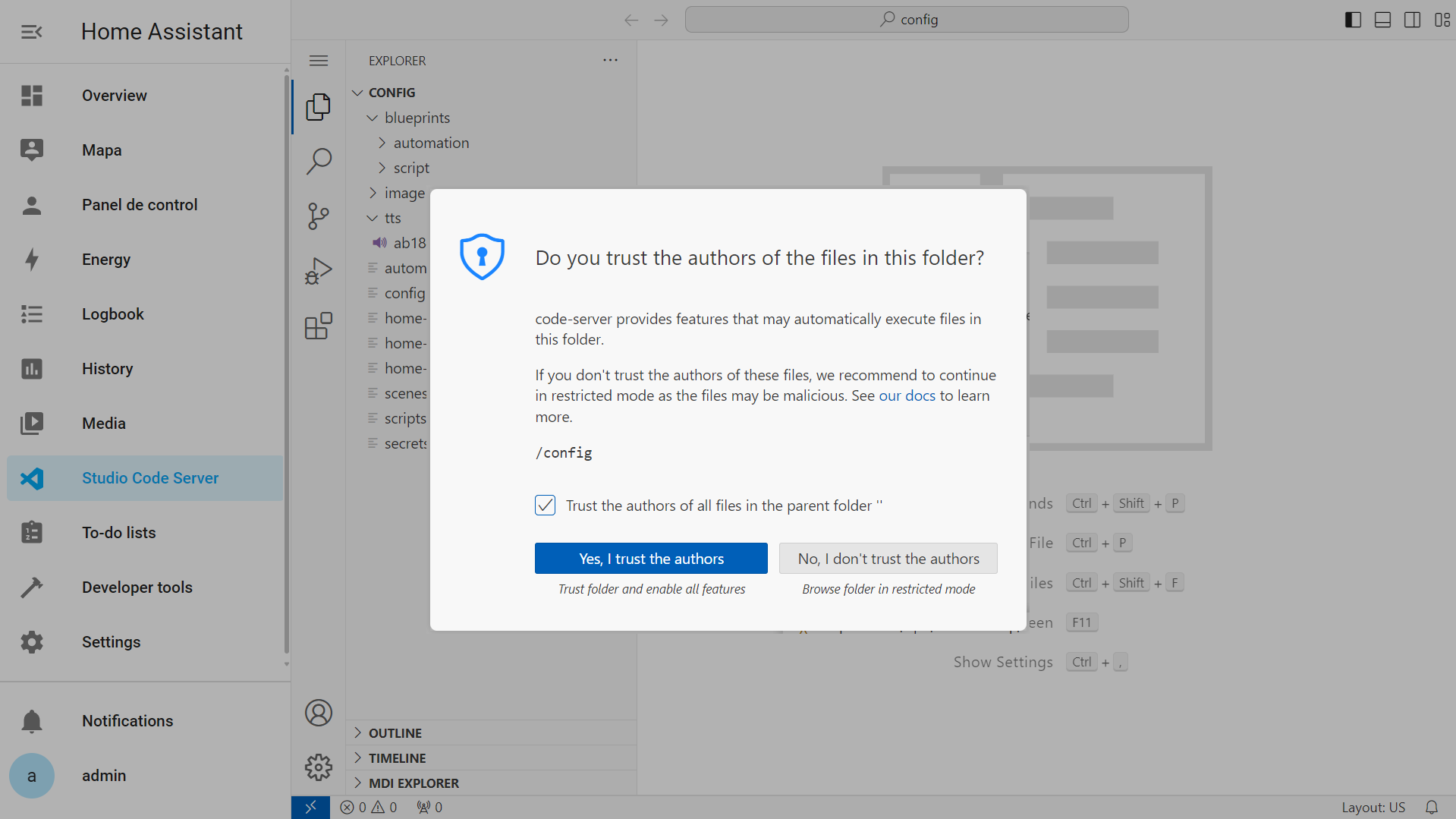Image resolution: width=1456 pixels, height=819 pixels.
Task: Open the remote window indicator
Action: coord(310,808)
